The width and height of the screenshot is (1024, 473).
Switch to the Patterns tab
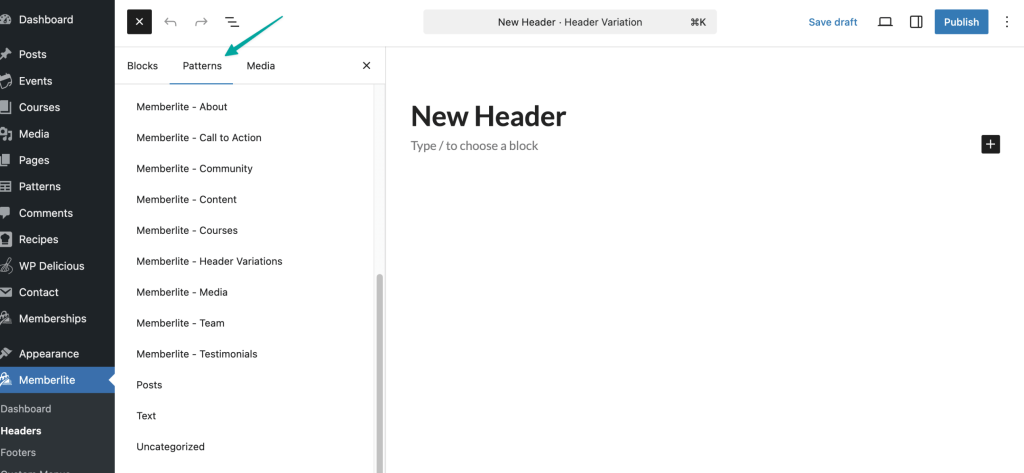202,65
